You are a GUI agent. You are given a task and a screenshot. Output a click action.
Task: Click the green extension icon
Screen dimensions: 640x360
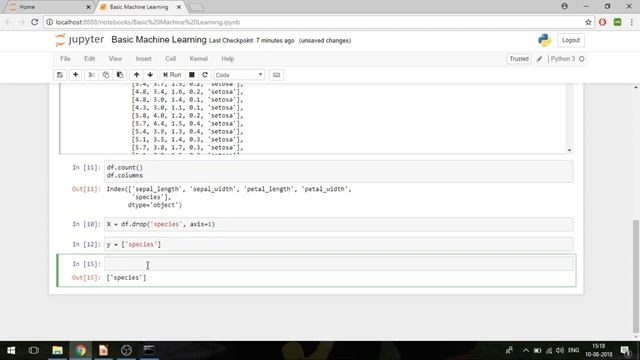[x=617, y=22]
